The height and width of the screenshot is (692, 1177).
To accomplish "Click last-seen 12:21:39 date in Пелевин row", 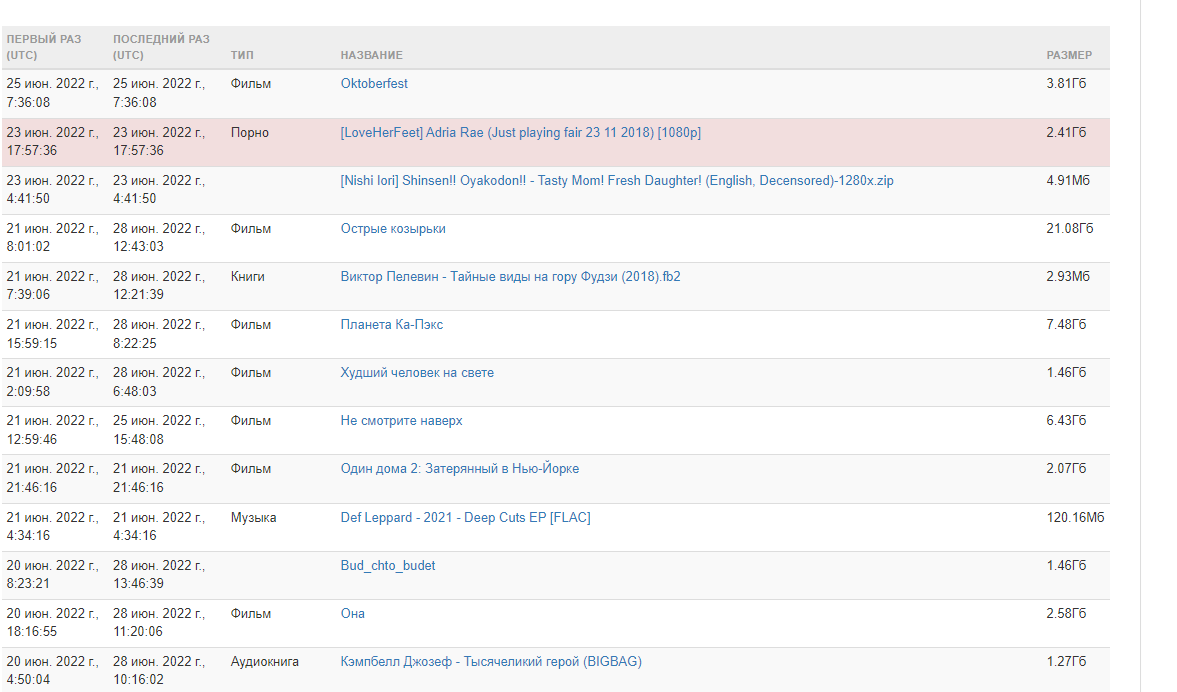I will click(x=159, y=285).
